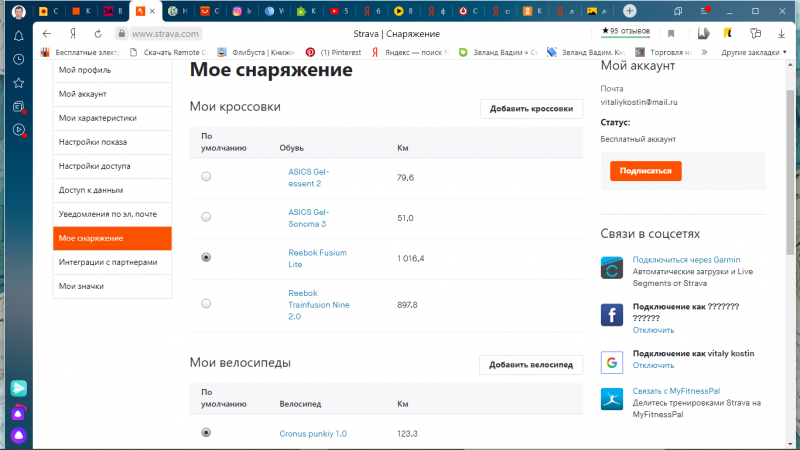Click Связать с MyFitnessPal link
This screenshot has width=800, height=450.
coord(676,391)
